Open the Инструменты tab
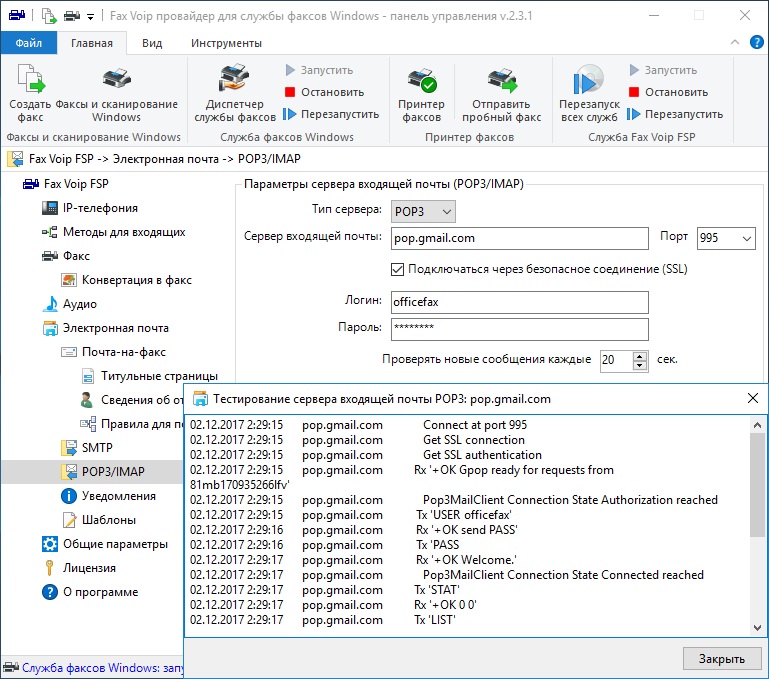 pos(226,43)
